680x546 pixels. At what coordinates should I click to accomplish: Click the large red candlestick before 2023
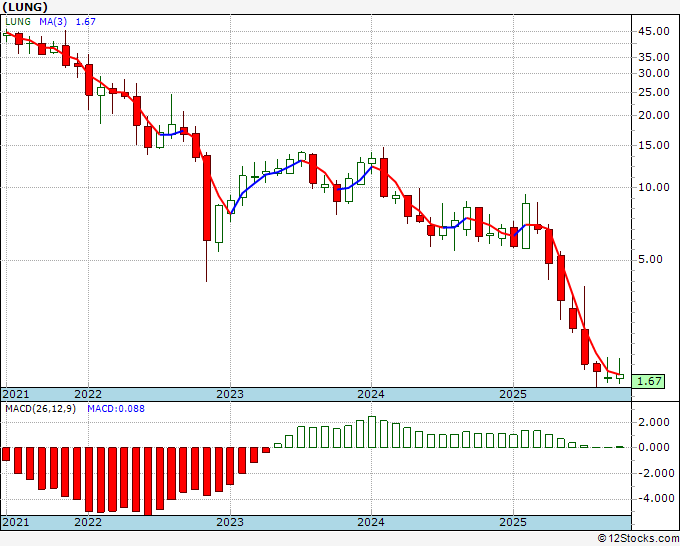point(207,198)
